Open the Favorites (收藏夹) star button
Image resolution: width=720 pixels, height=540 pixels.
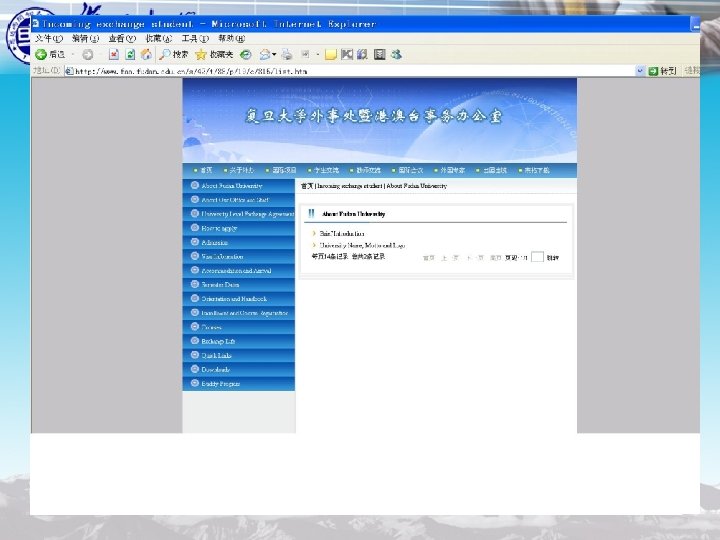point(214,54)
